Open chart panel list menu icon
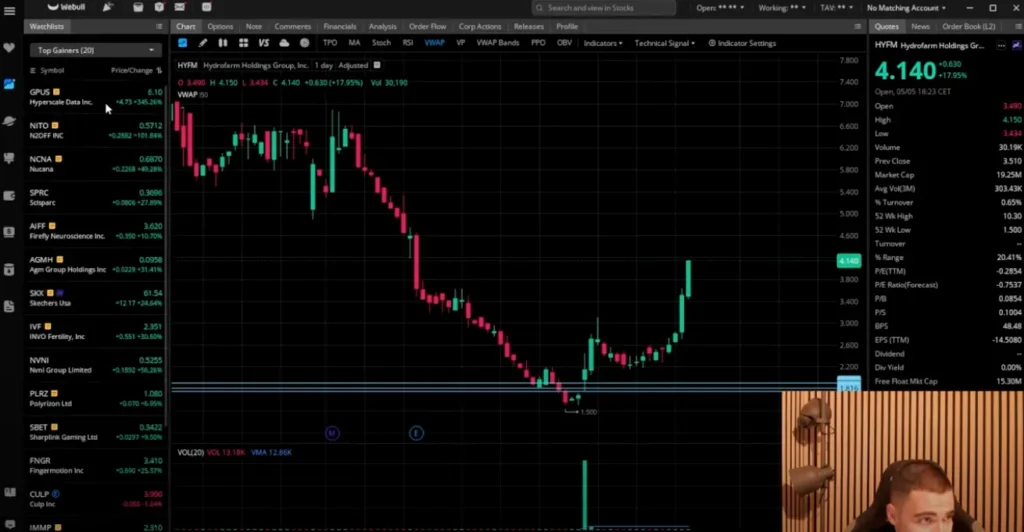 click(857, 27)
